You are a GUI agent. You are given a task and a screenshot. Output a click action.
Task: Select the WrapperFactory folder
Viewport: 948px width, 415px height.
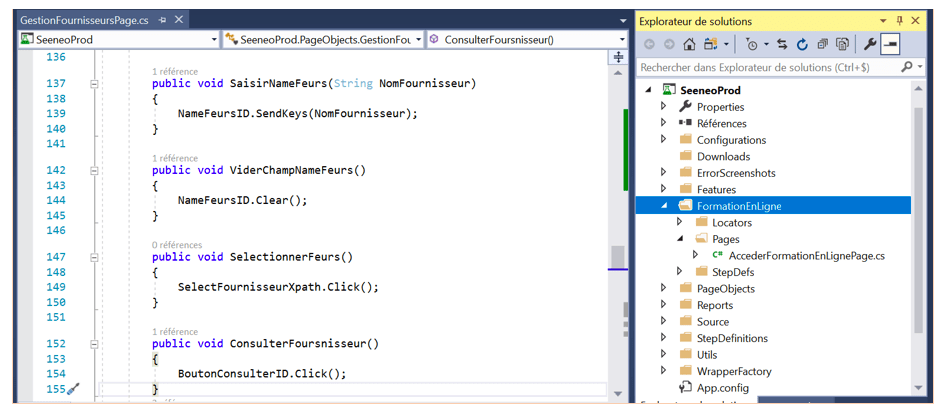pos(734,371)
